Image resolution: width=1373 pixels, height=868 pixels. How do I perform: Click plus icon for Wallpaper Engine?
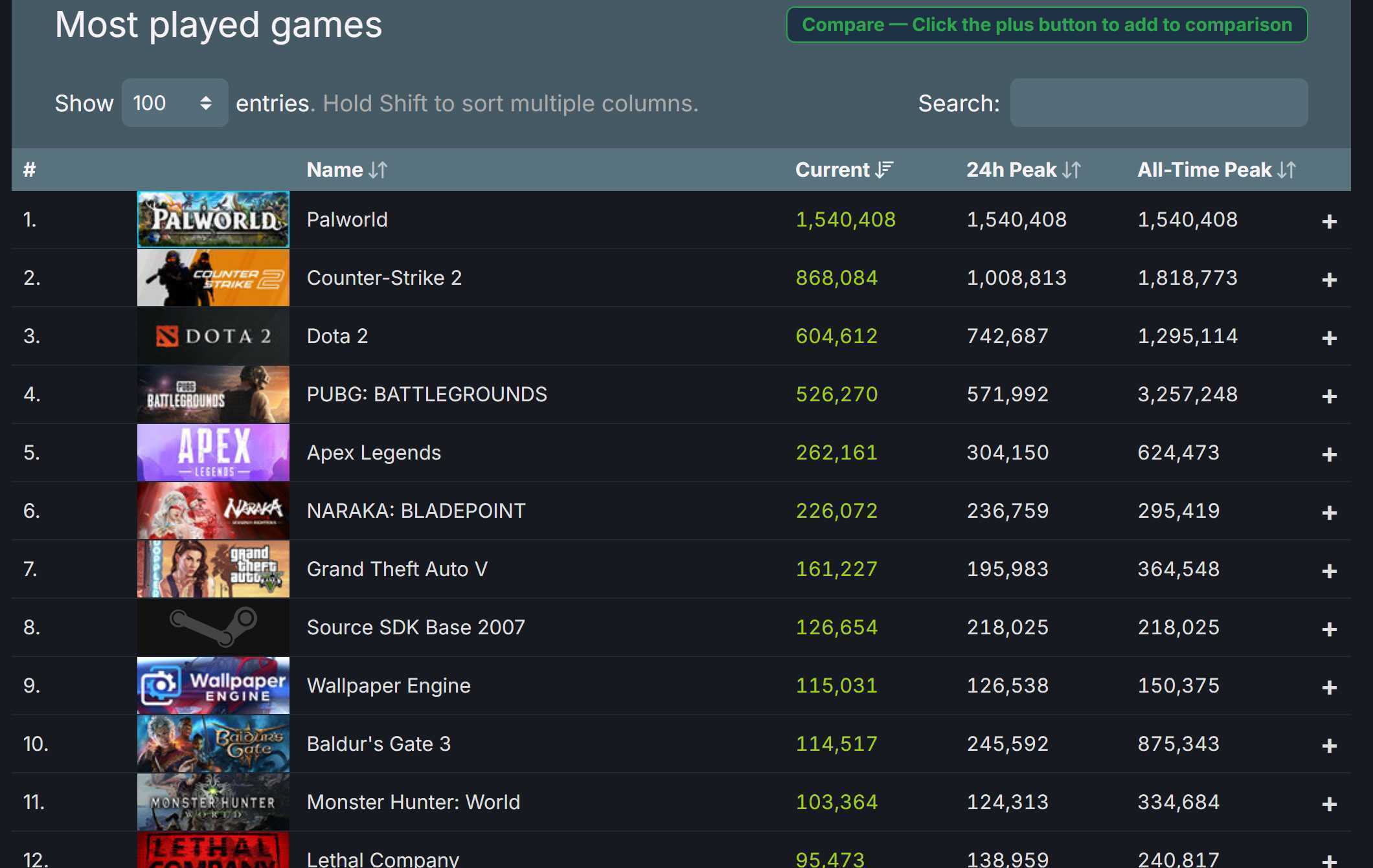pos(1329,687)
